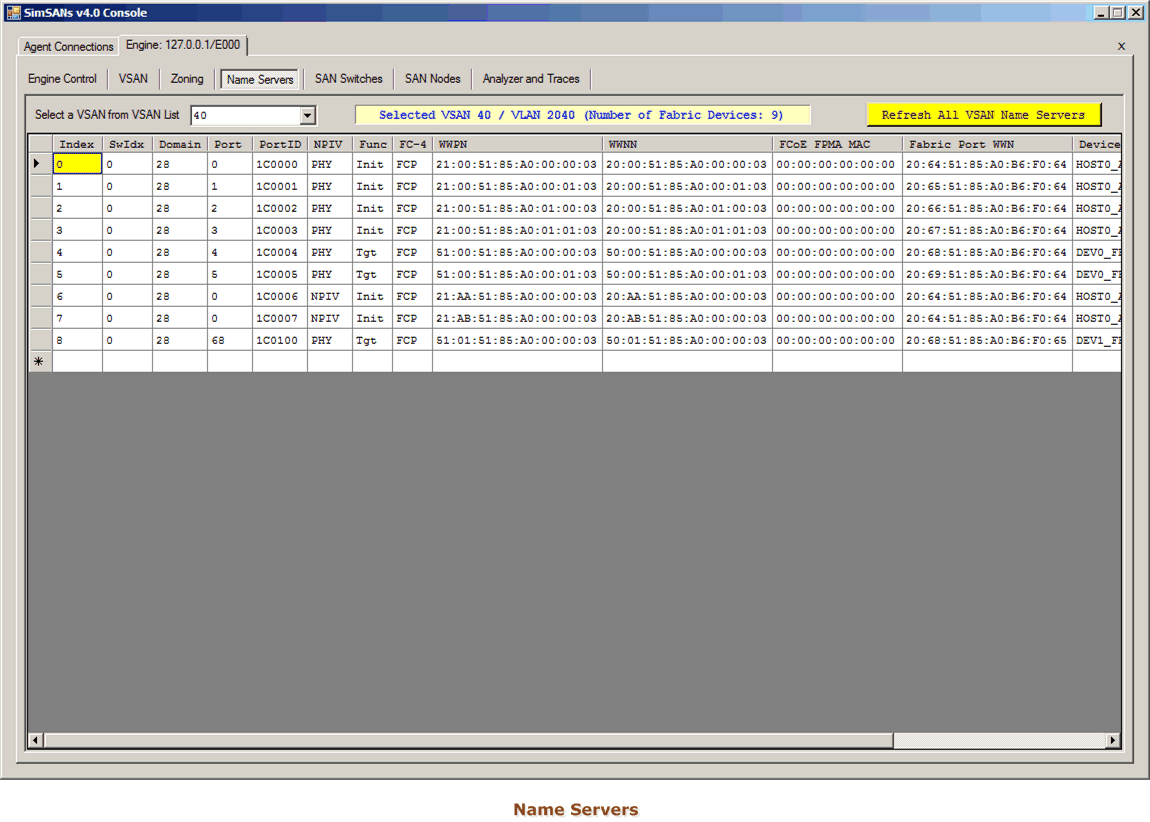Select the highlighted Index 0 cell
Viewport: 1150px width, 822px height.
point(77,164)
